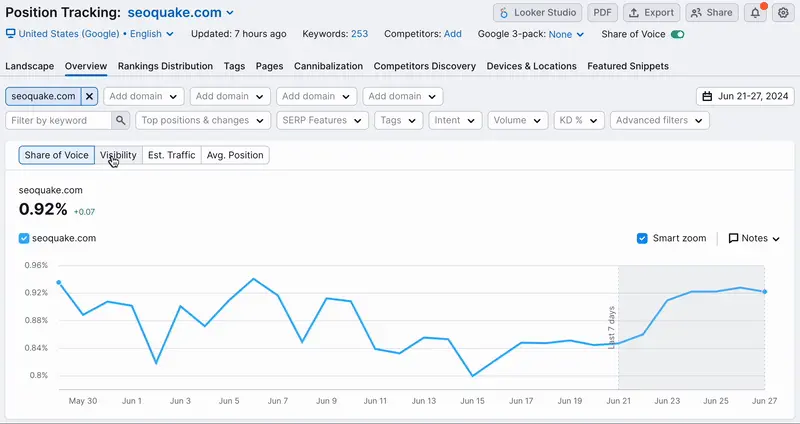Switch to the Rankings Distribution tab
This screenshot has width=800, height=424.
click(x=165, y=66)
